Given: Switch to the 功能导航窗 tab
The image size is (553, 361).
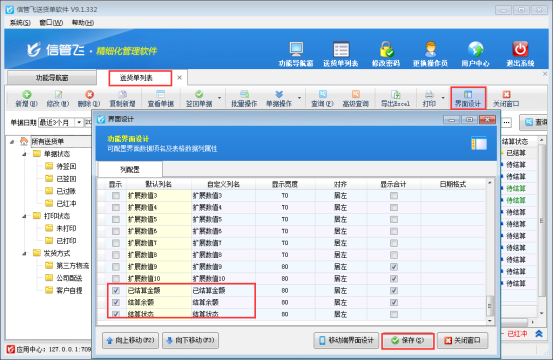Looking at the screenshot, I should click(52, 78).
